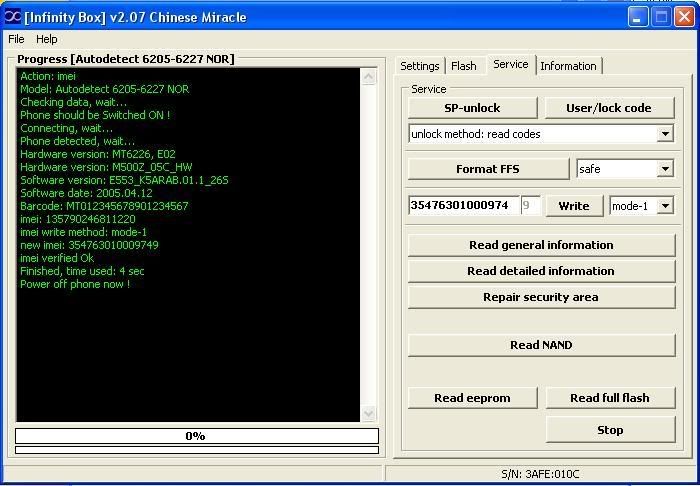The image size is (700, 486).
Task: Expand the unlock method dropdown
Action: [665, 134]
